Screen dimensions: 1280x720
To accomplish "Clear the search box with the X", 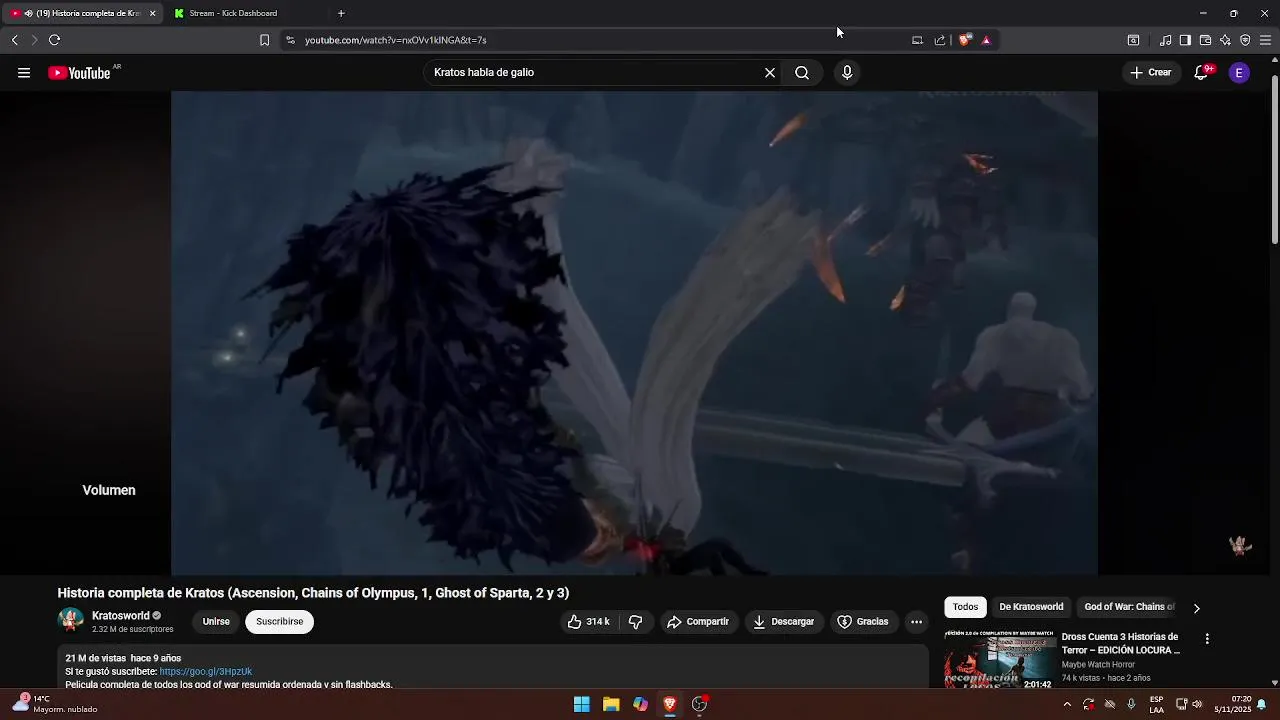I will (x=770, y=73).
